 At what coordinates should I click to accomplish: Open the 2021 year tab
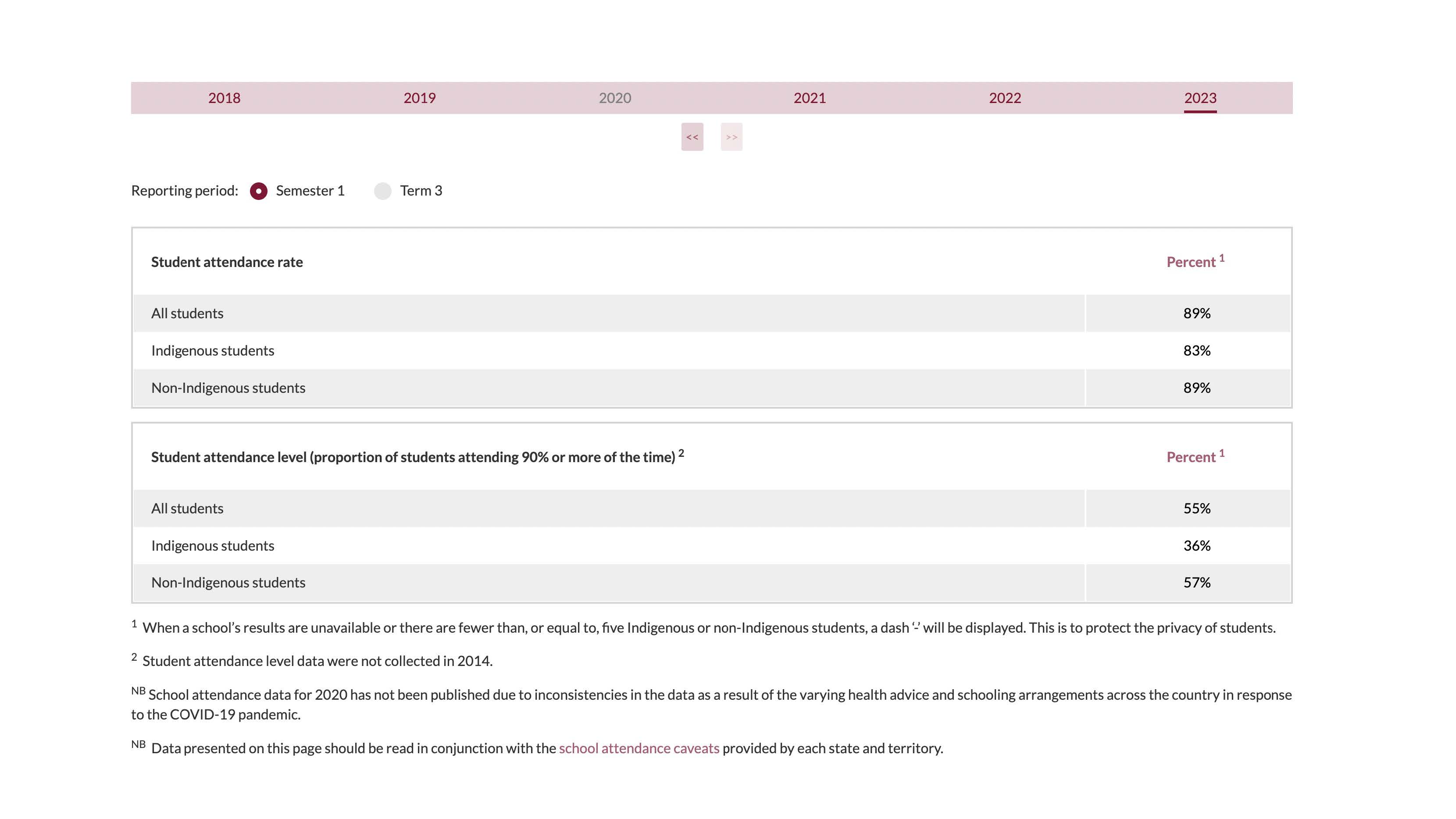click(x=810, y=98)
